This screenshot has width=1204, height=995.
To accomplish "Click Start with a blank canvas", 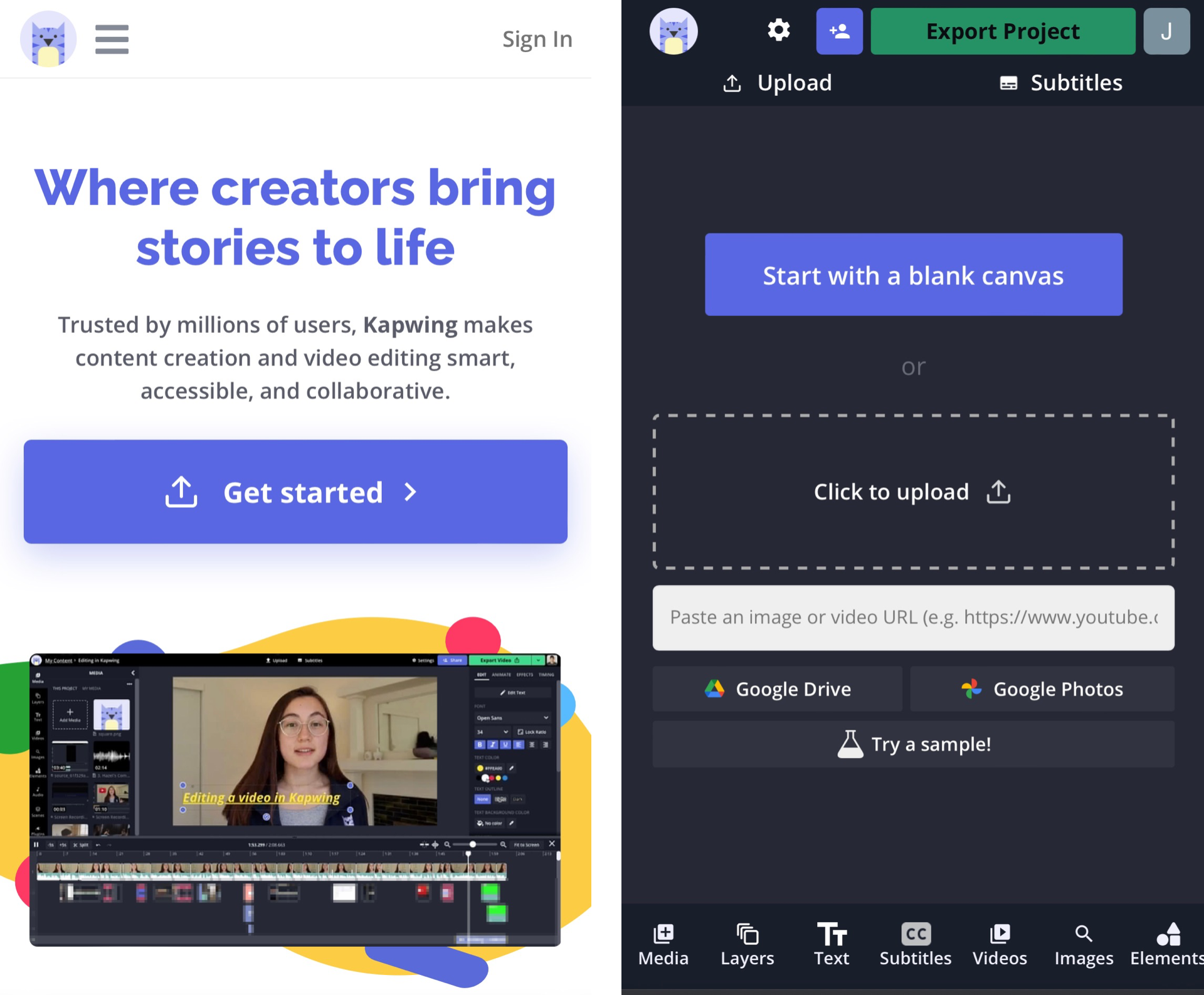I will [913, 275].
